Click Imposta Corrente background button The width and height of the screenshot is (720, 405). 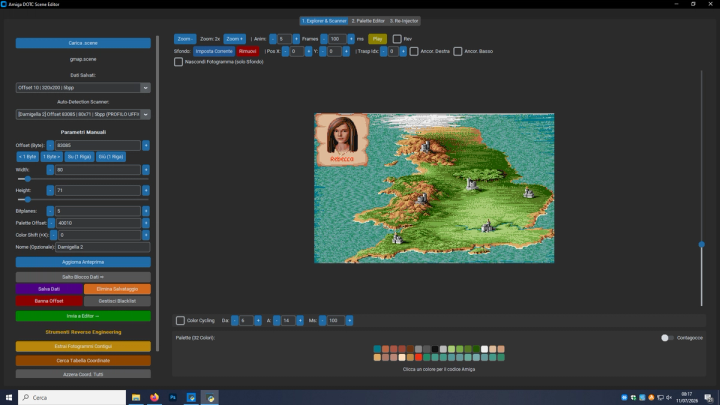214,51
